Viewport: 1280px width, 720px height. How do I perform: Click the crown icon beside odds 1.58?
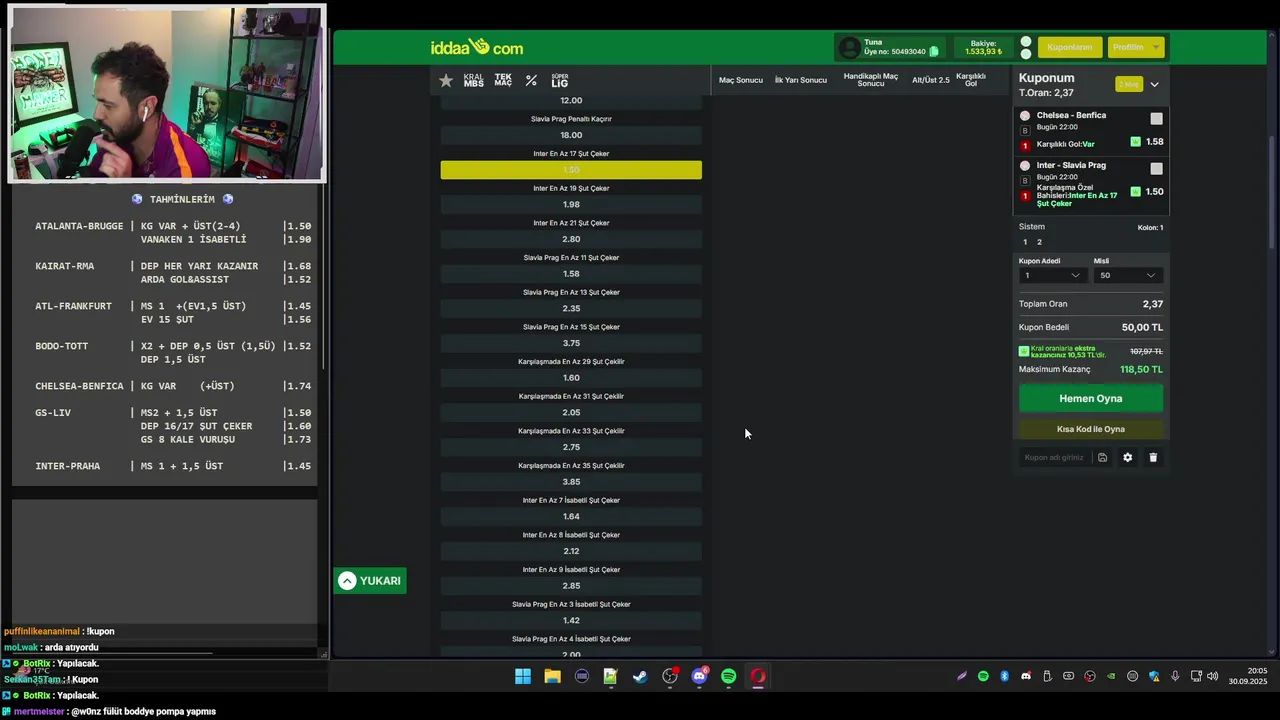[1135, 142]
